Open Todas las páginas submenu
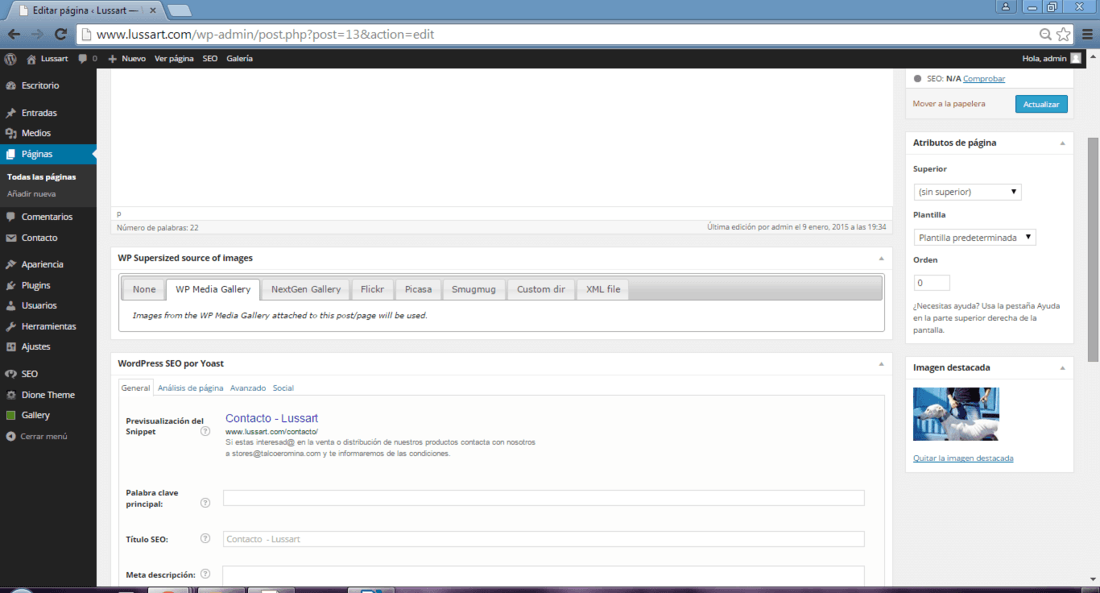 (41, 177)
